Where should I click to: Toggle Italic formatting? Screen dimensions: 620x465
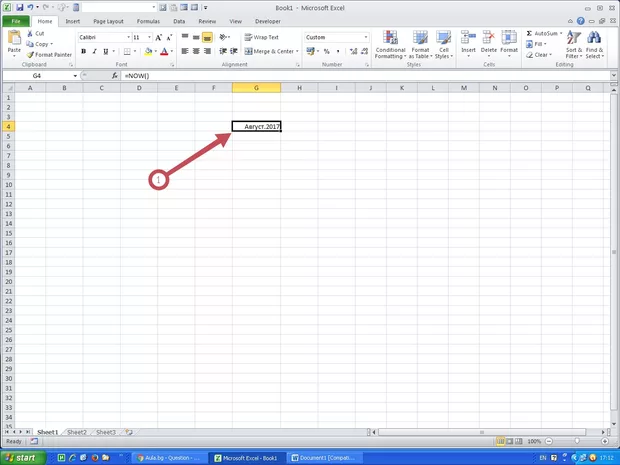95,51
